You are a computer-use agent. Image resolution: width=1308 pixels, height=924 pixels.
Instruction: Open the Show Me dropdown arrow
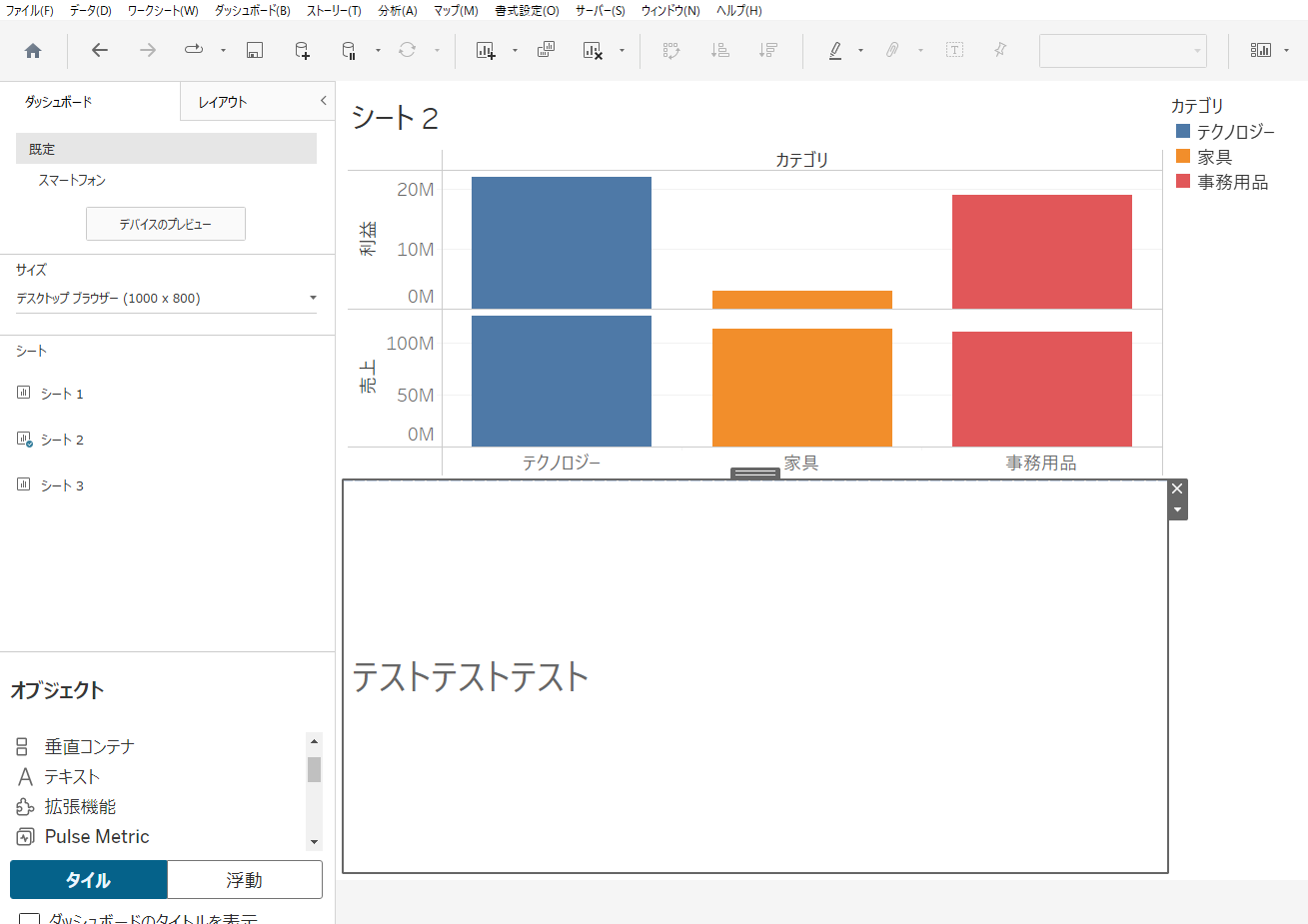pyautogui.click(x=1286, y=50)
